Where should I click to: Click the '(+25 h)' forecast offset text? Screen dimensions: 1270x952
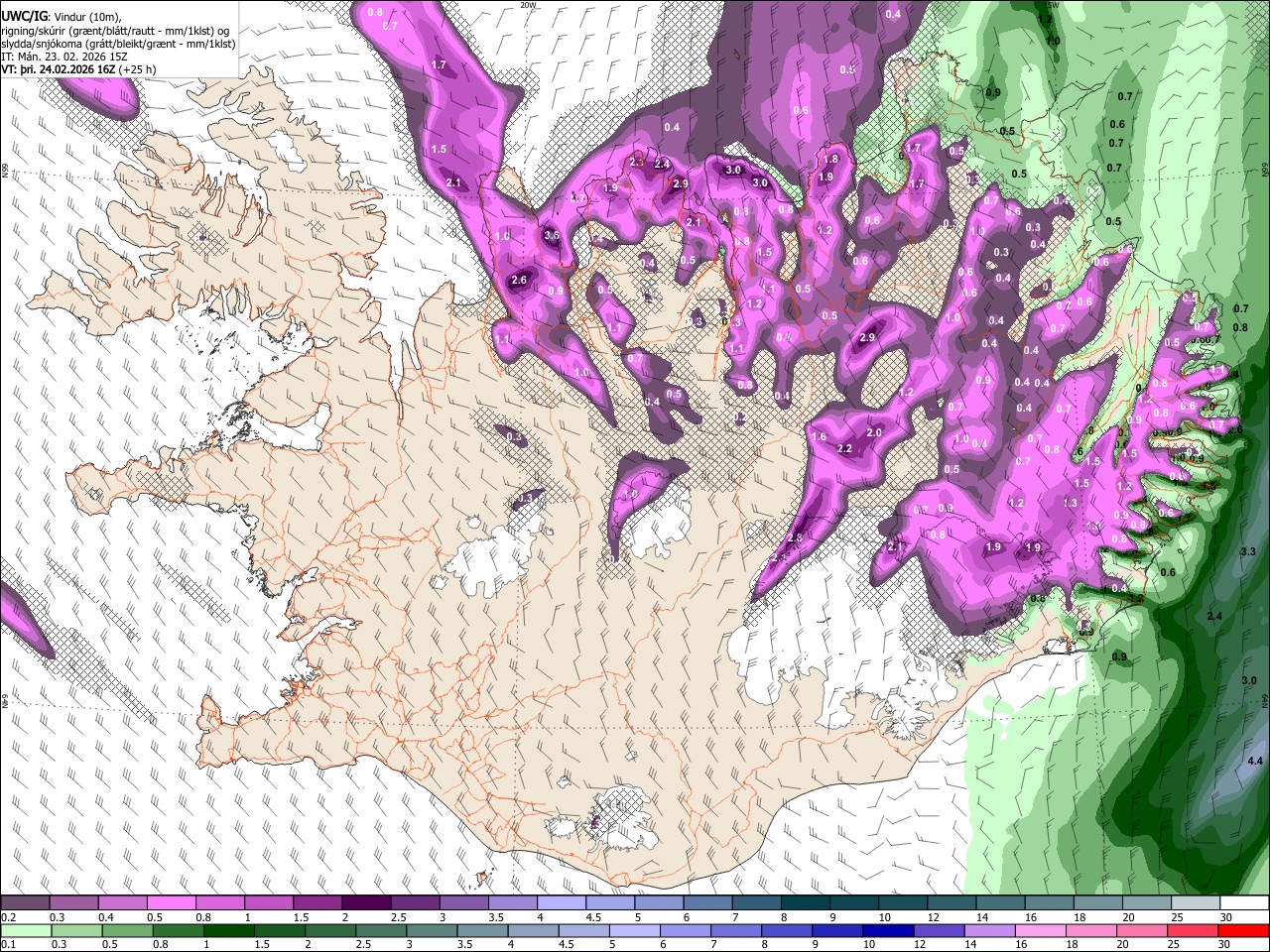pyautogui.click(x=137, y=70)
